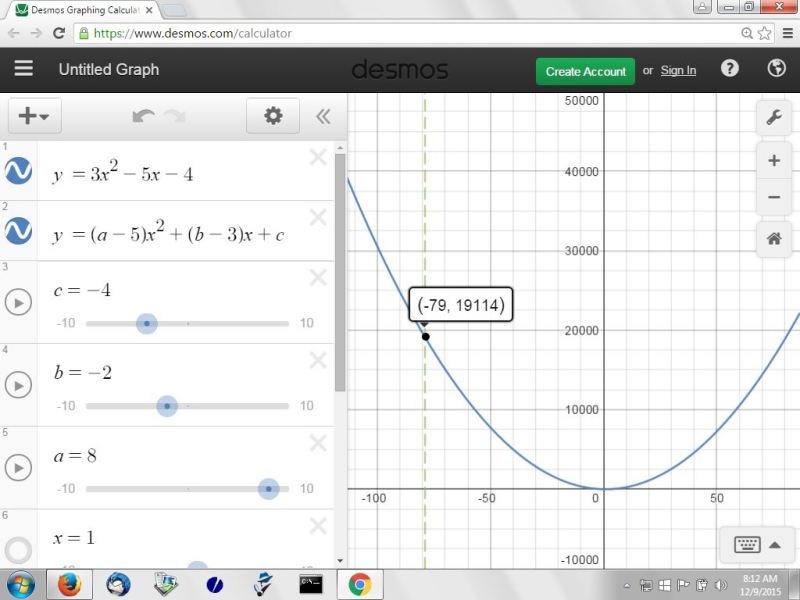This screenshot has width=800, height=600.
Task: Show hidden system tray icons
Action: pos(627,585)
